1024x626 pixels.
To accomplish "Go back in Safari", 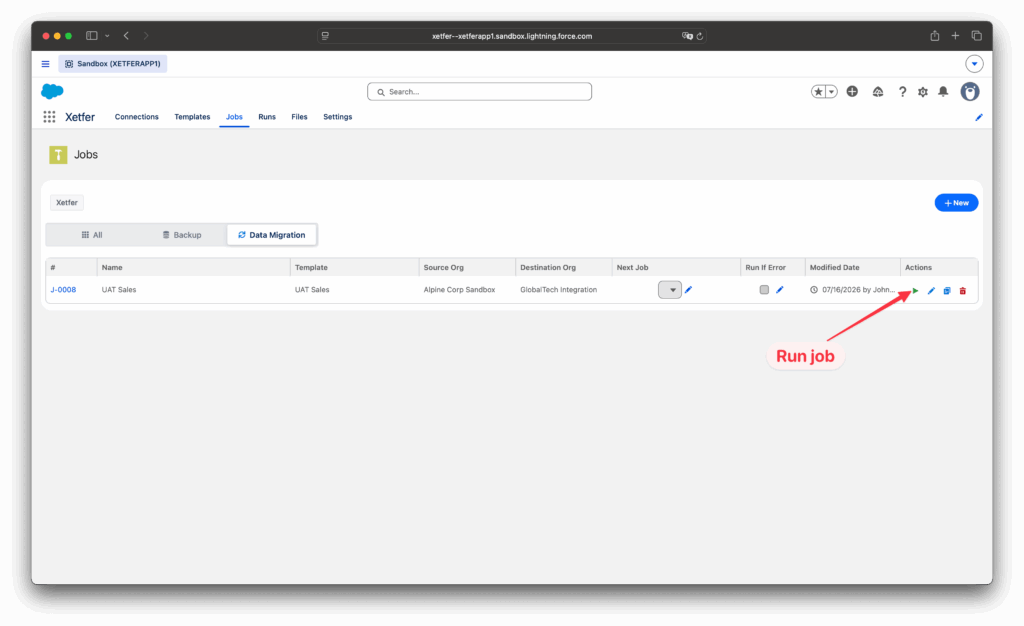I will tap(126, 36).
